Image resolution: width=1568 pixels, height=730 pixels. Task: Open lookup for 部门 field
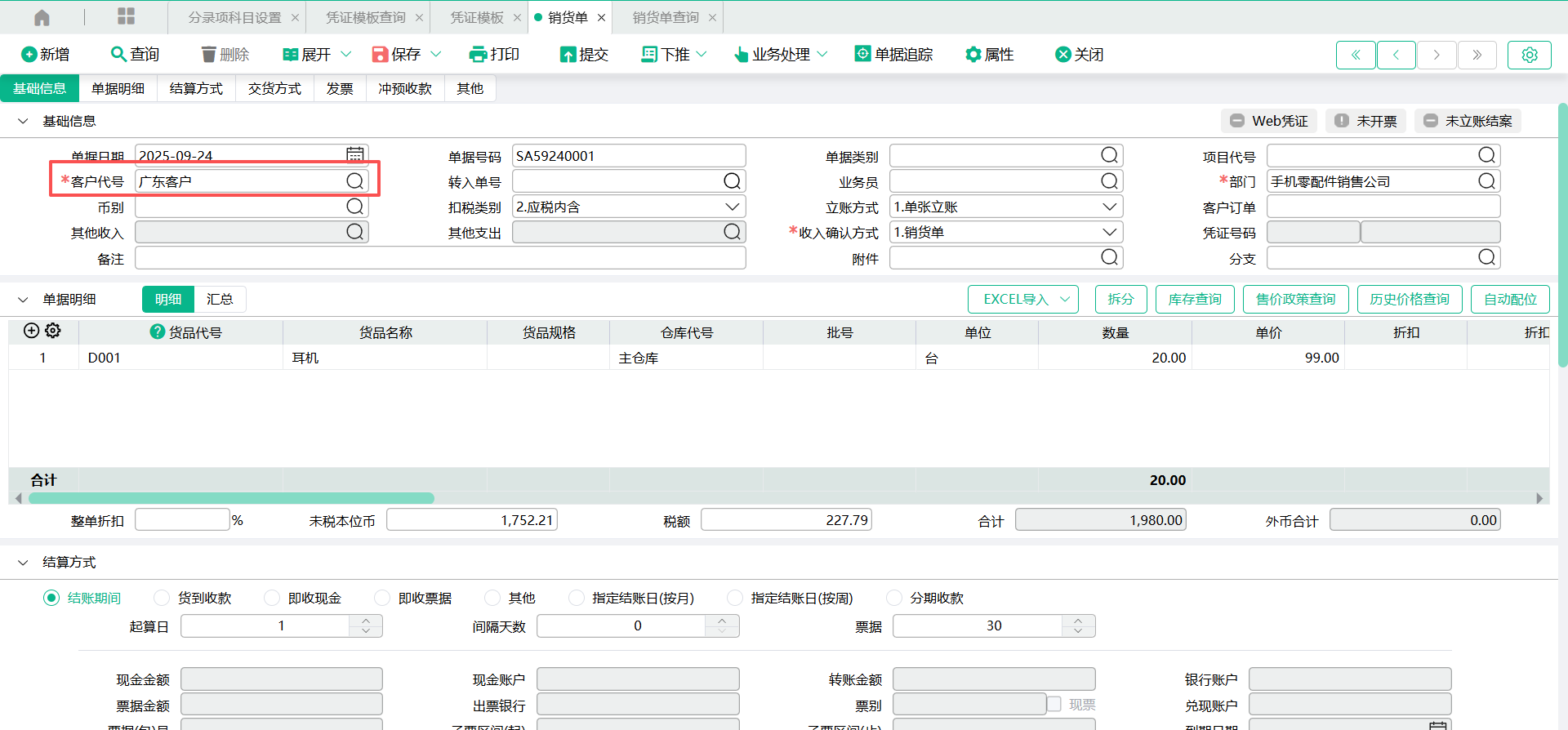click(x=1487, y=180)
